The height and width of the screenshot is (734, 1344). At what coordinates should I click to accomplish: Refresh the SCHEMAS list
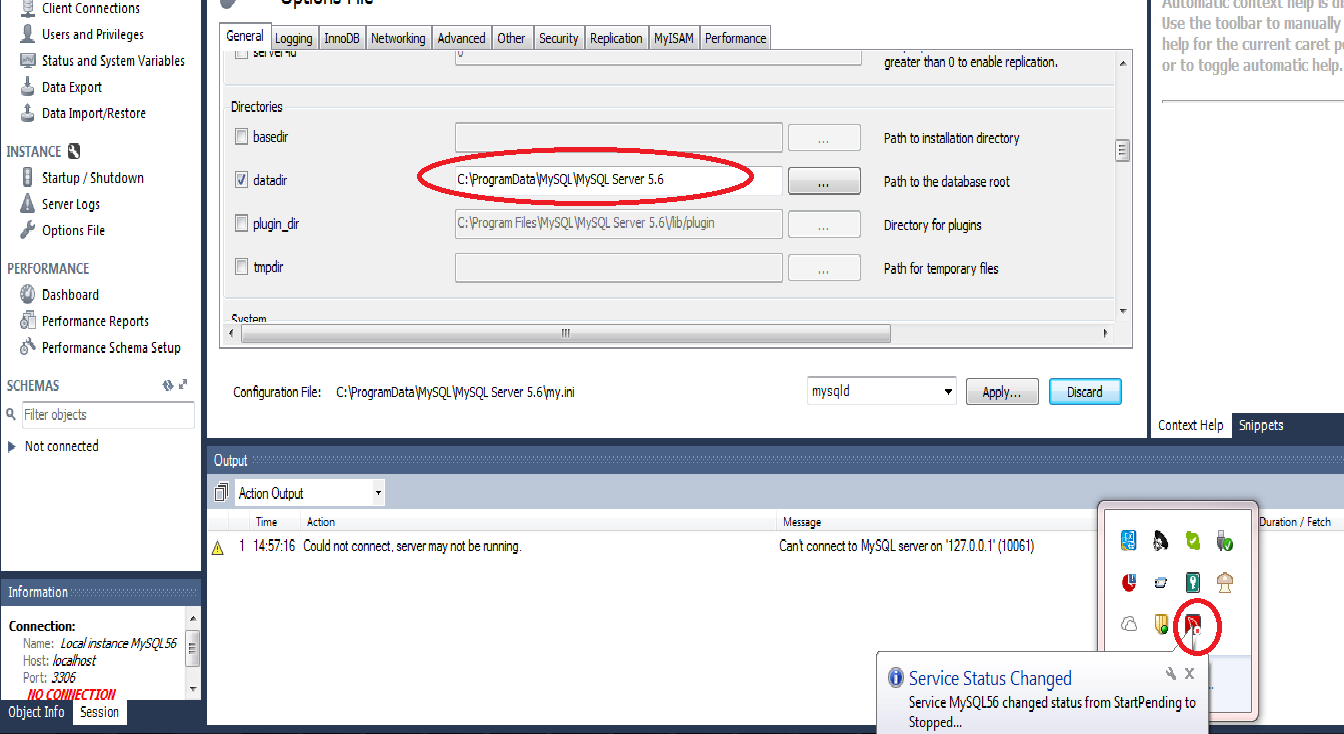pyautogui.click(x=167, y=386)
